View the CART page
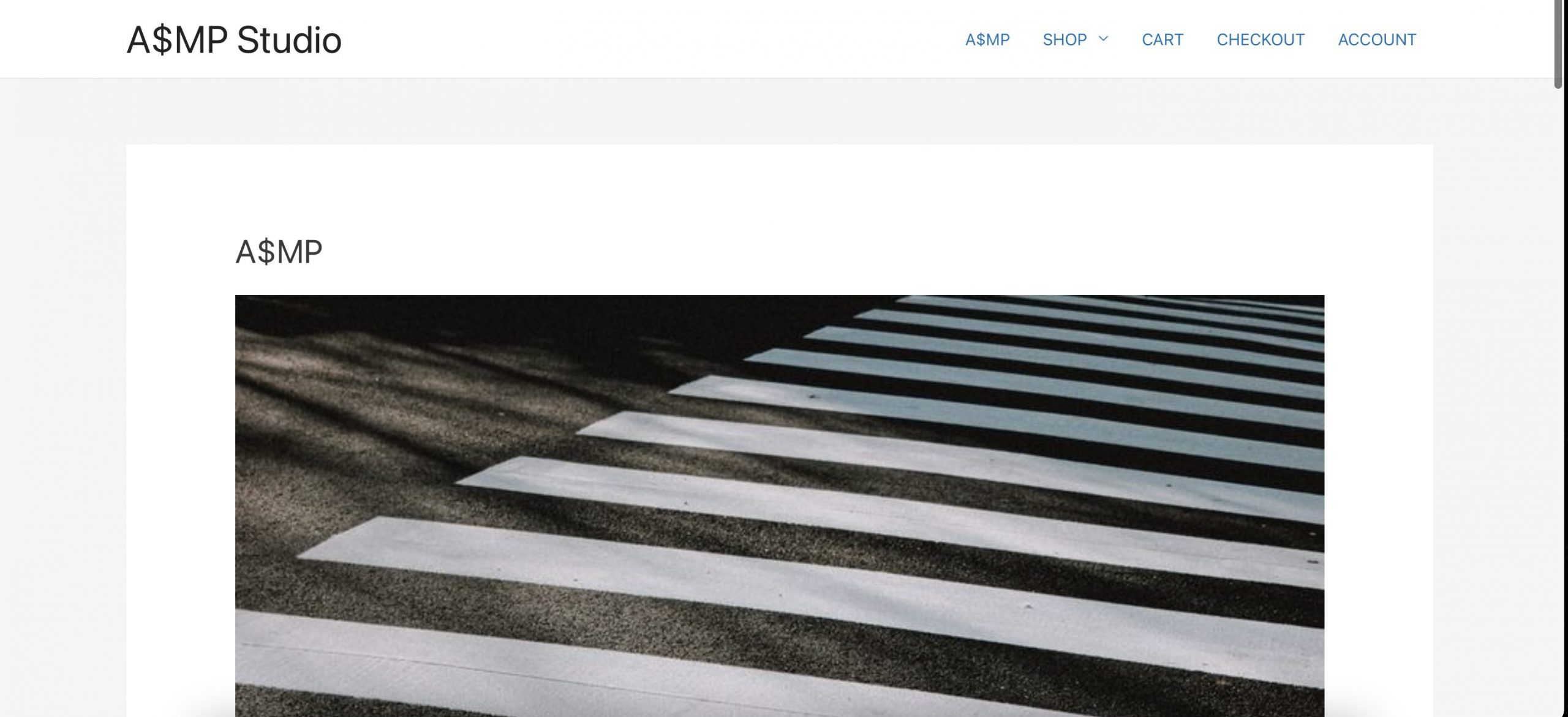Image resolution: width=1568 pixels, height=717 pixels. tap(1163, 40)
